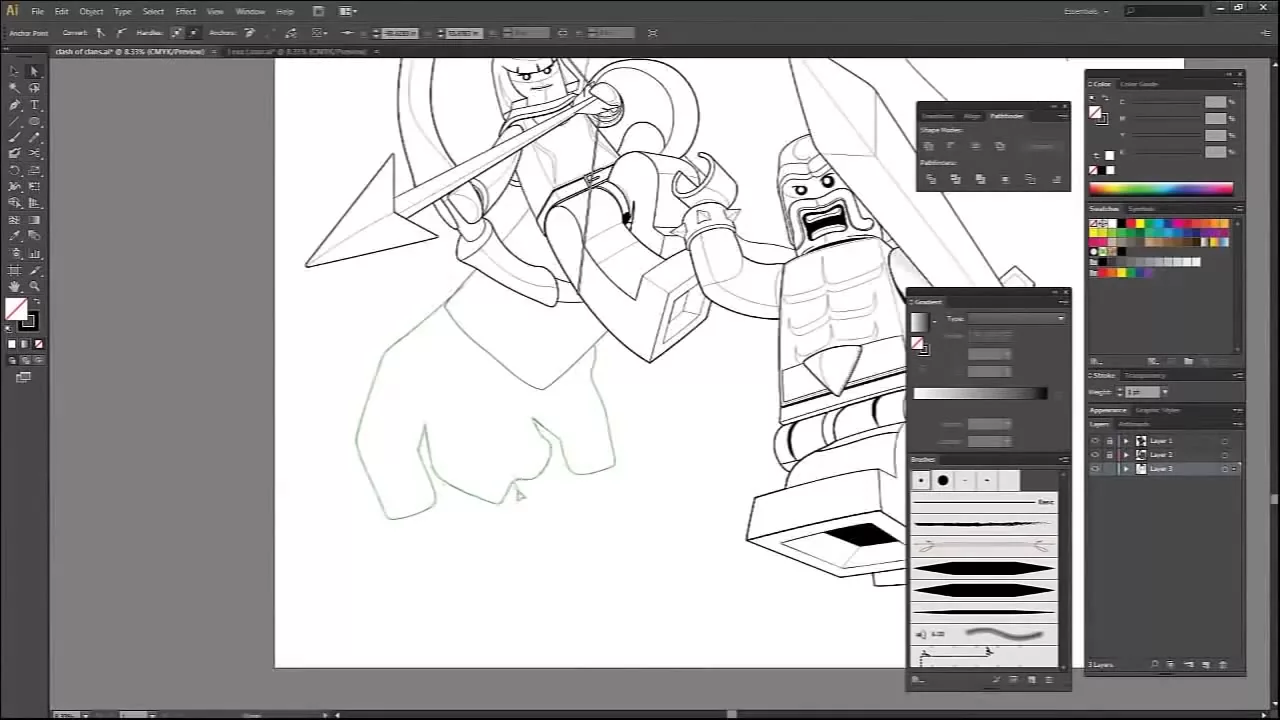Click New Brush icon in Brushes panel
The width and height of the screenshot is (1280, 720).
coord(1032,680)
